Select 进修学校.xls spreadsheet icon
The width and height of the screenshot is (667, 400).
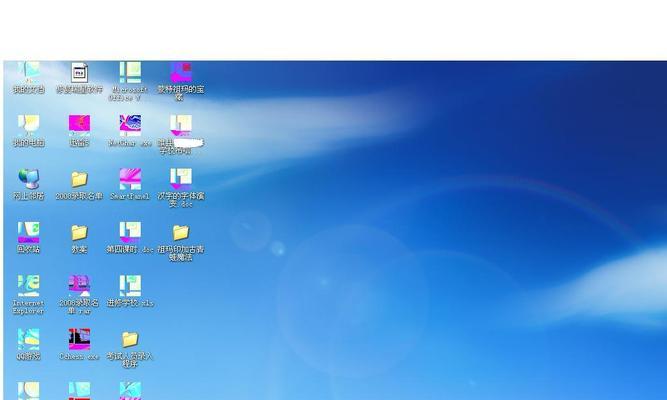pos(130,291)
